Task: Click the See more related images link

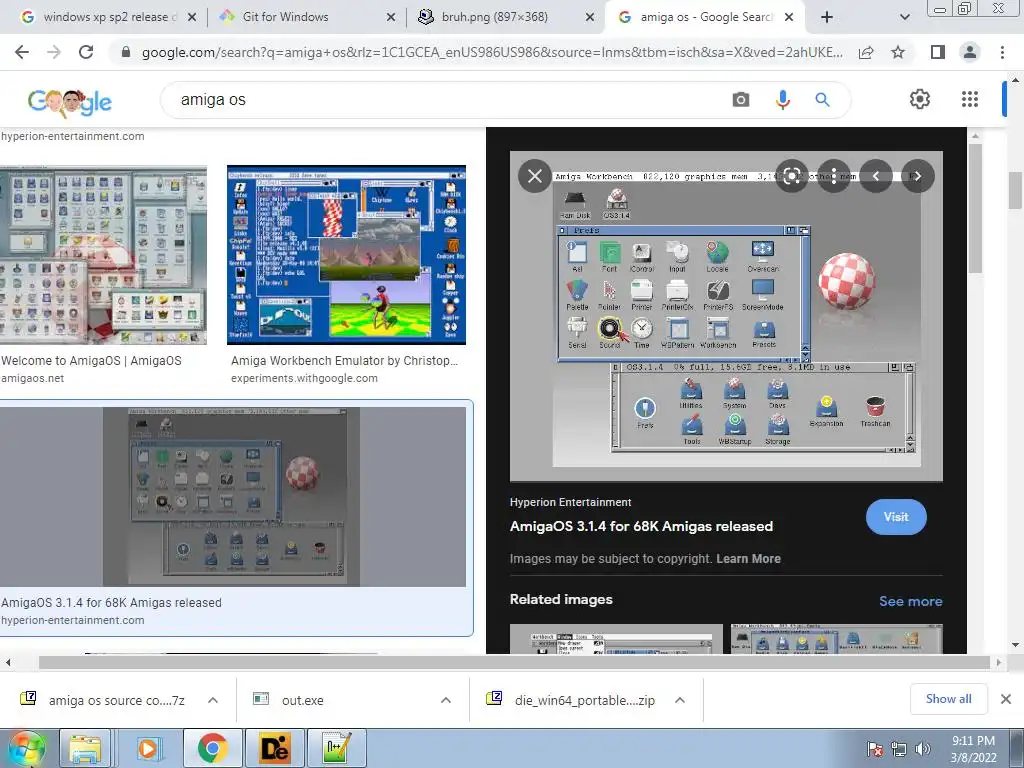Action: (910, 601)
